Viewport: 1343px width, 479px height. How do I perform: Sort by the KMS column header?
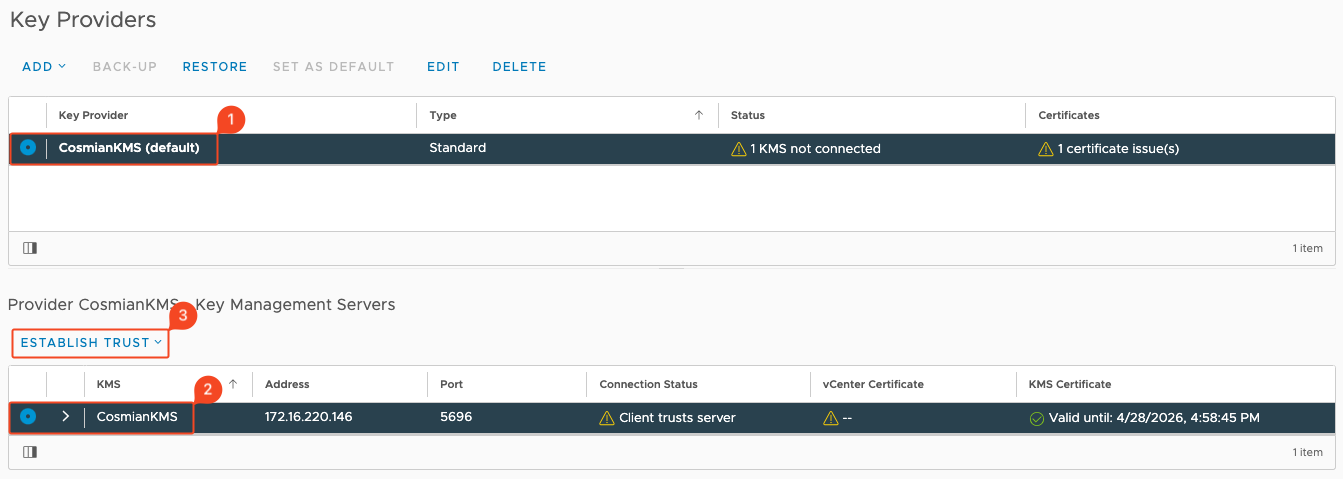point(108,384)
